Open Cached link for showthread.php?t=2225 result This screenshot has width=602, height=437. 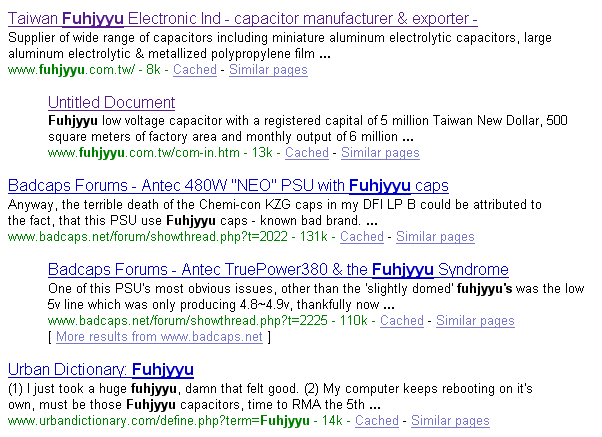click(402, 320)
